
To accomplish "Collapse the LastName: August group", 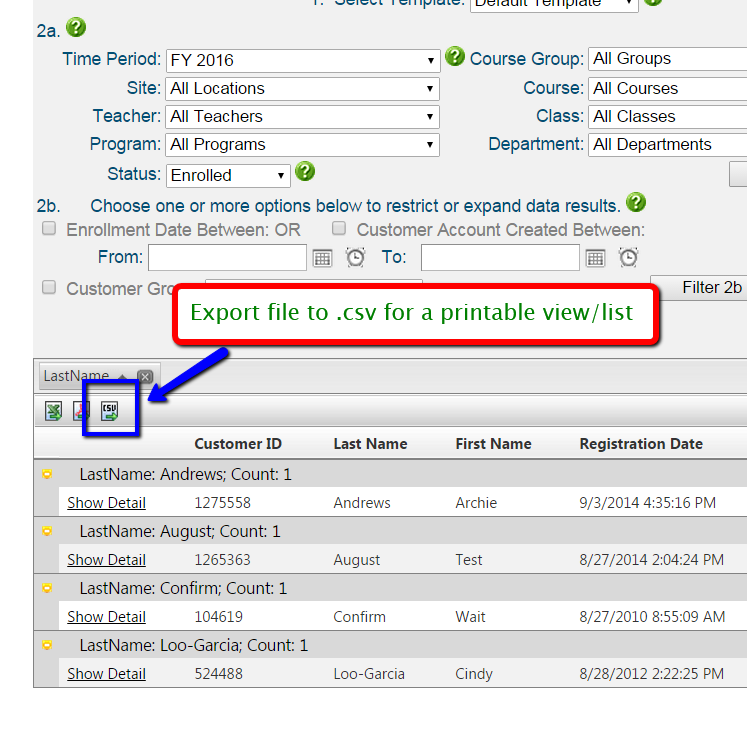I will click(47, 532).
